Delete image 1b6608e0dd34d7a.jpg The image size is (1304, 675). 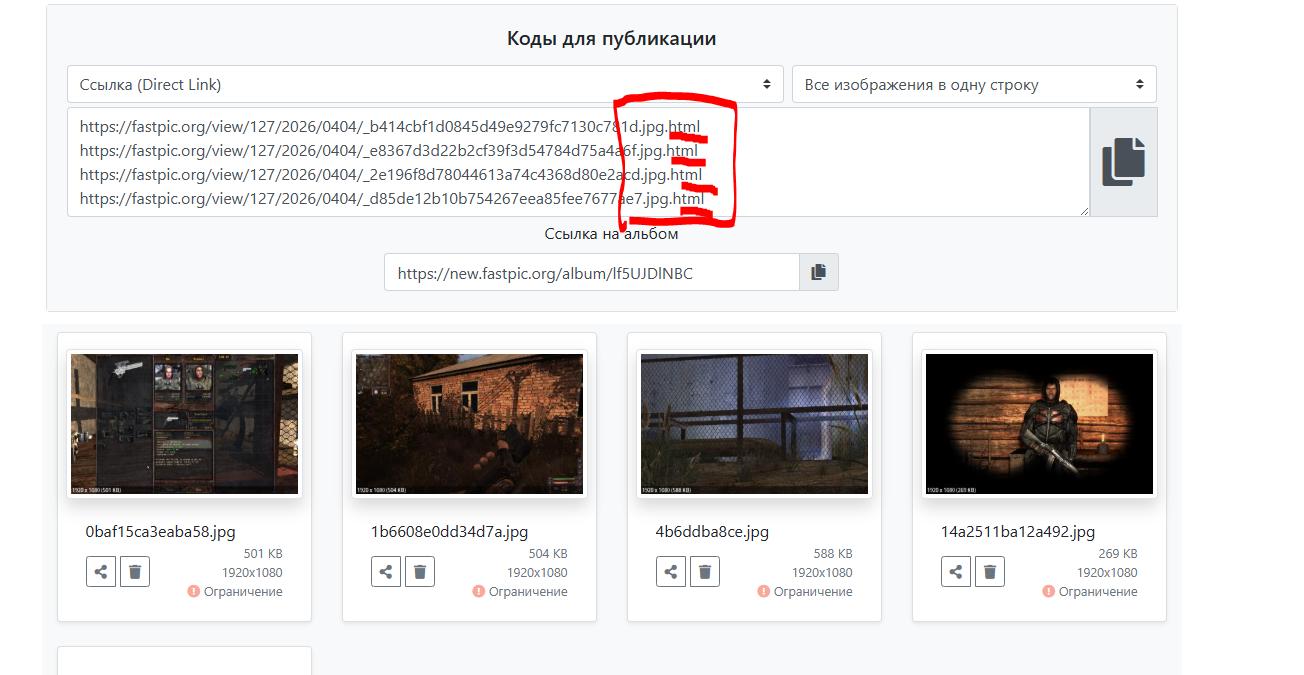click(420, 572)
